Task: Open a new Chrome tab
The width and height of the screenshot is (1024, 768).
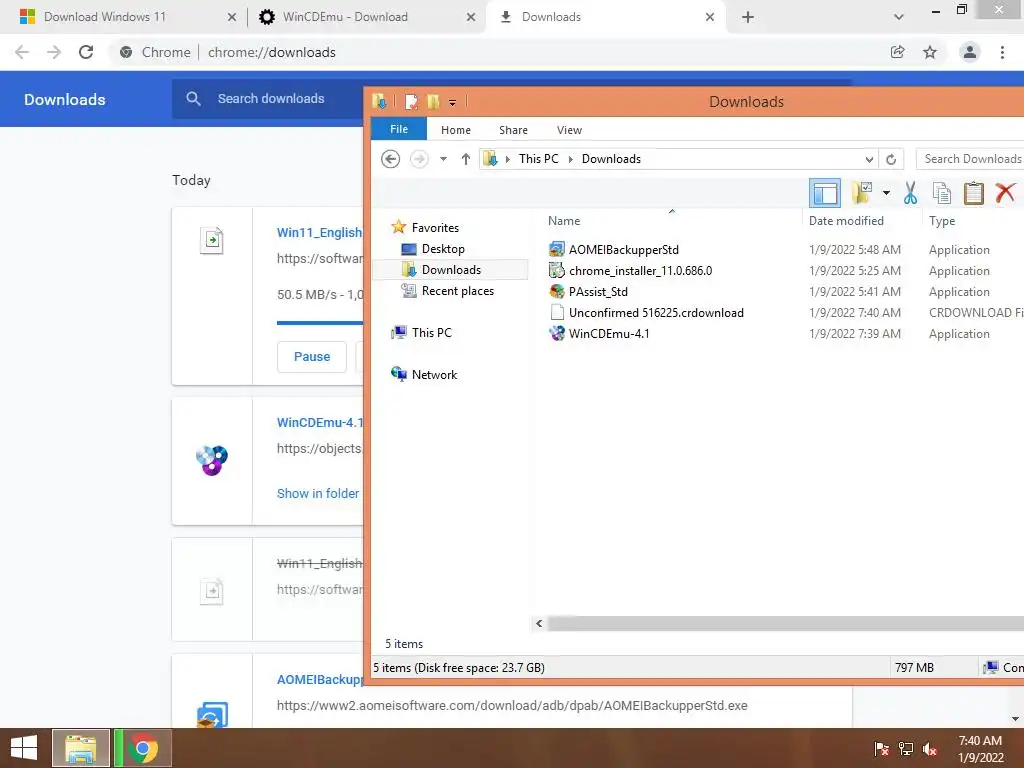Action: [748, 17]
